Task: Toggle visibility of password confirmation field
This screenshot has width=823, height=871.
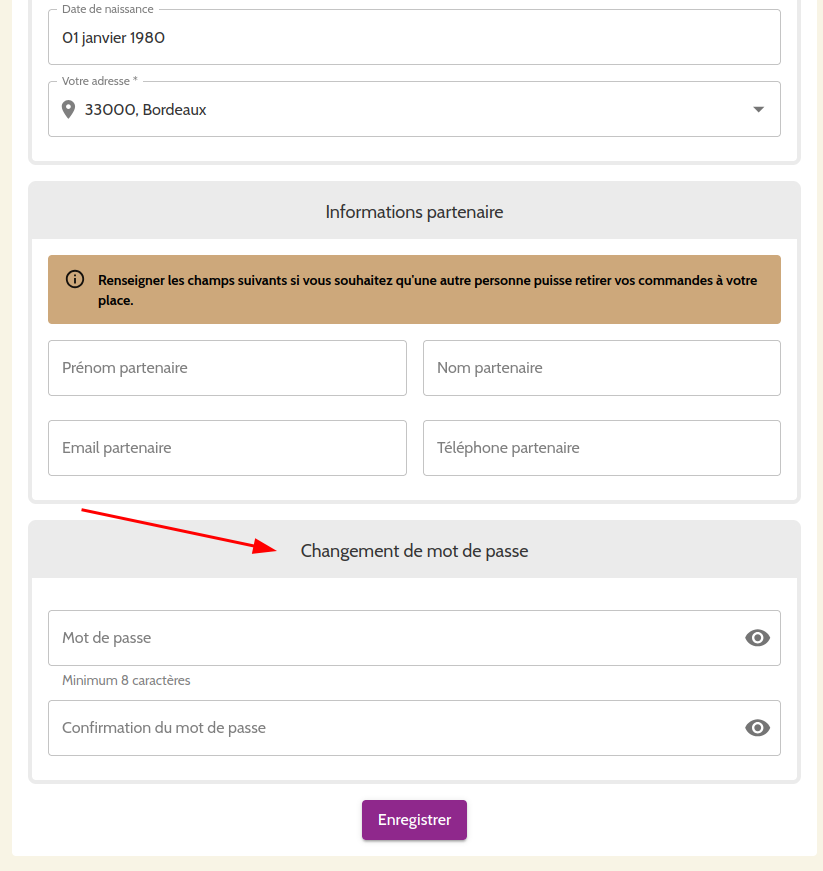Action: click(x=757, y=728)
